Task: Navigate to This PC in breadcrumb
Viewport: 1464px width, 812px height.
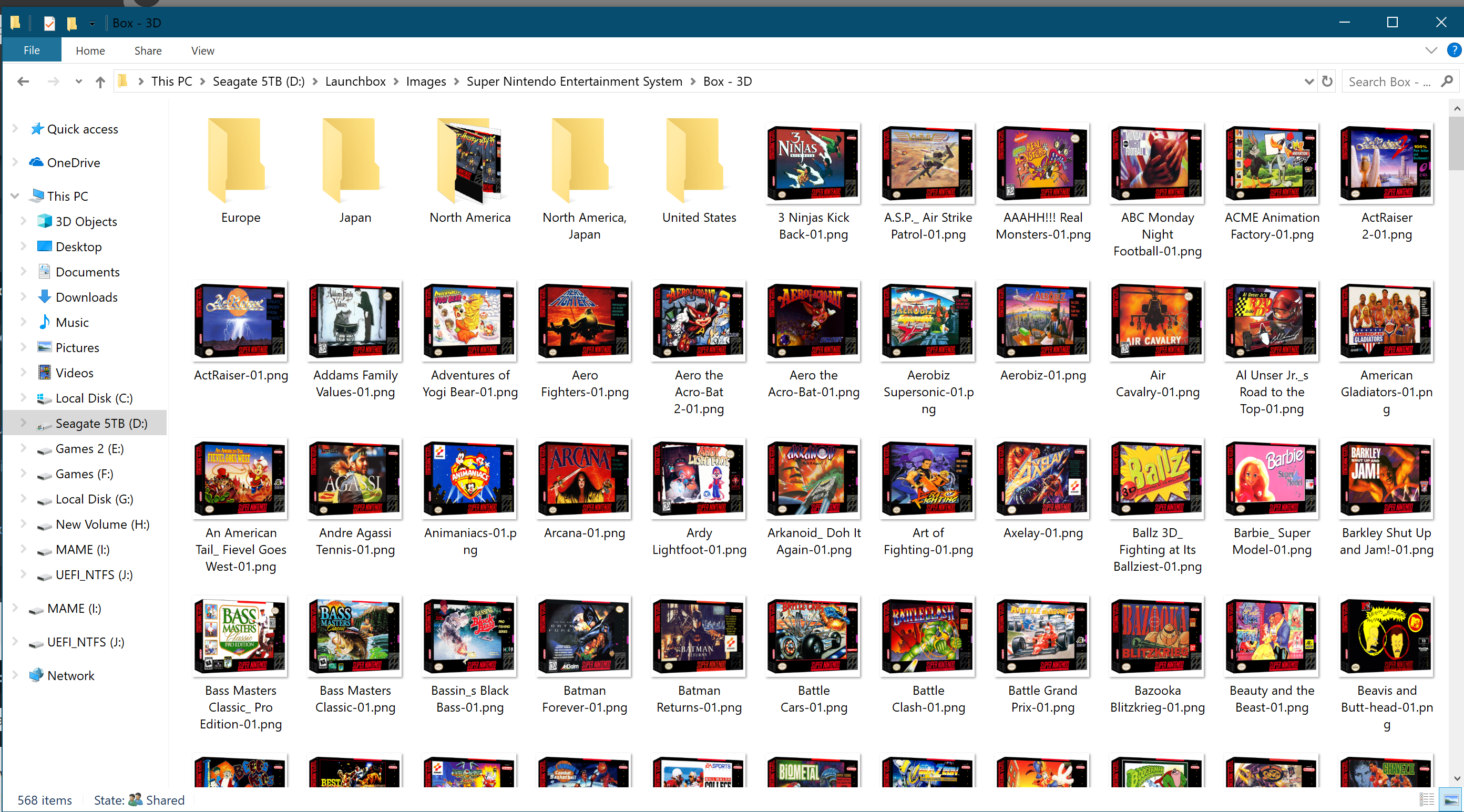Action: 171,81
